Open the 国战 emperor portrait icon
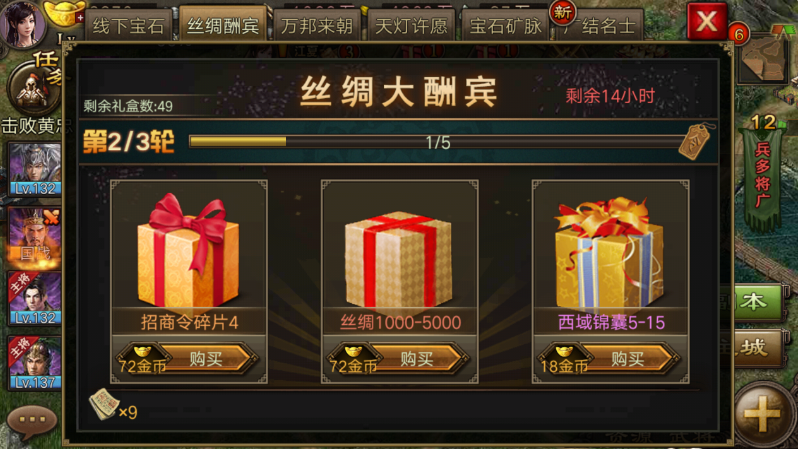 pos(34,238)
